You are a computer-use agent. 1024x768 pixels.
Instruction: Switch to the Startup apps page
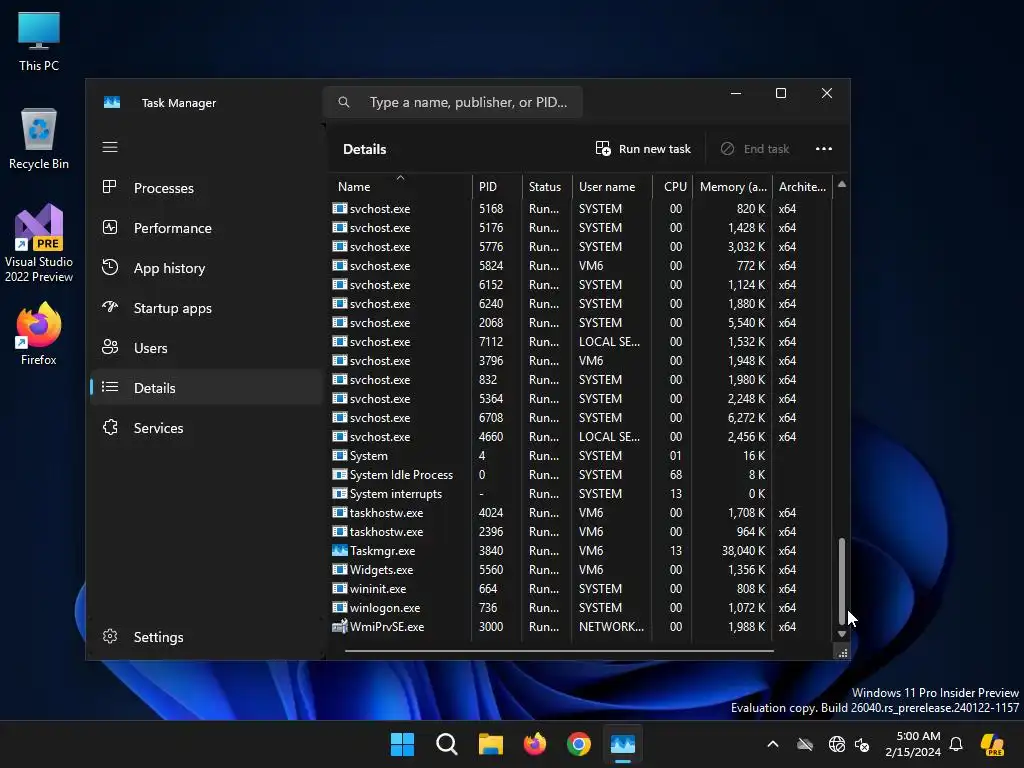(206, 308)
